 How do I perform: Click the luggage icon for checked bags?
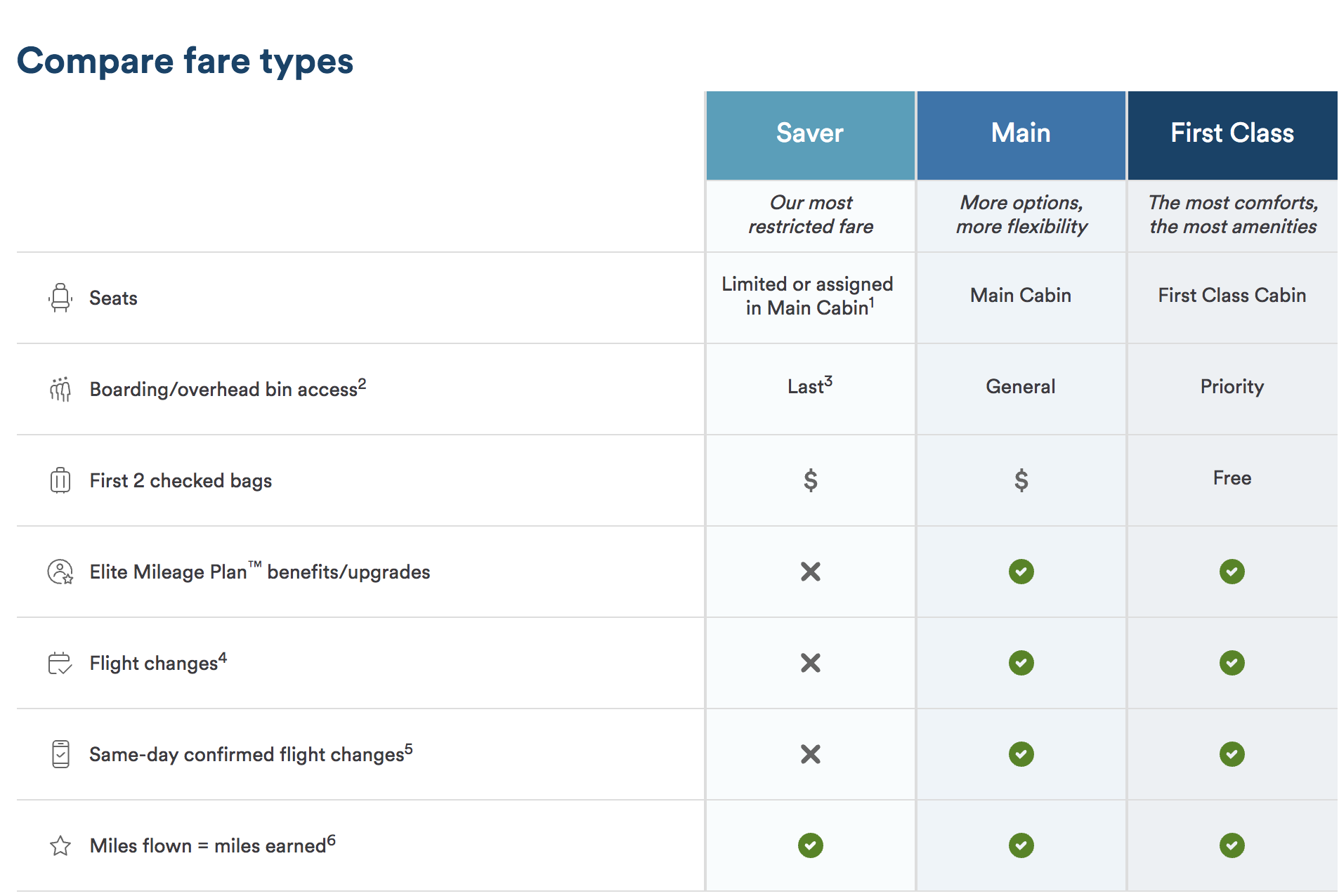tap(60, 480)
